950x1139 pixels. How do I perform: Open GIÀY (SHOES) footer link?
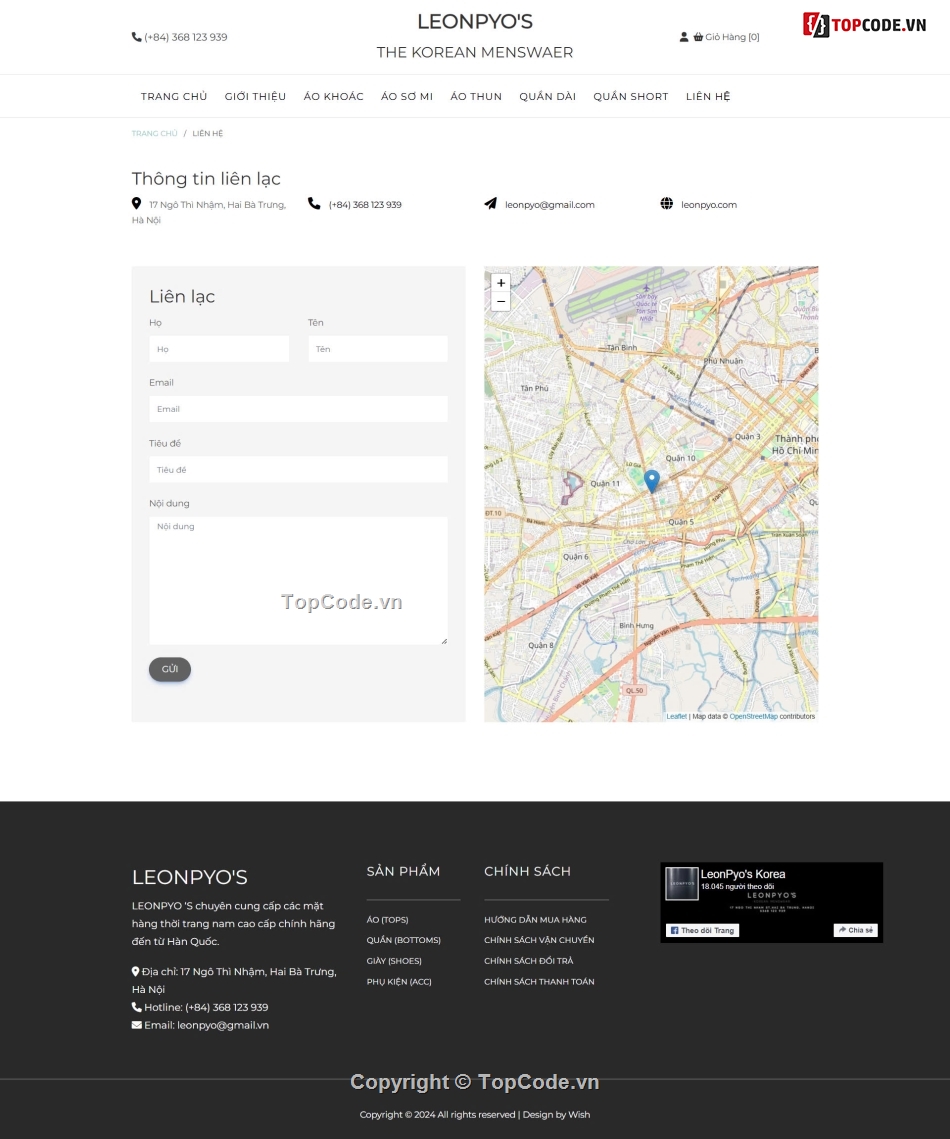tap(394, 961)
